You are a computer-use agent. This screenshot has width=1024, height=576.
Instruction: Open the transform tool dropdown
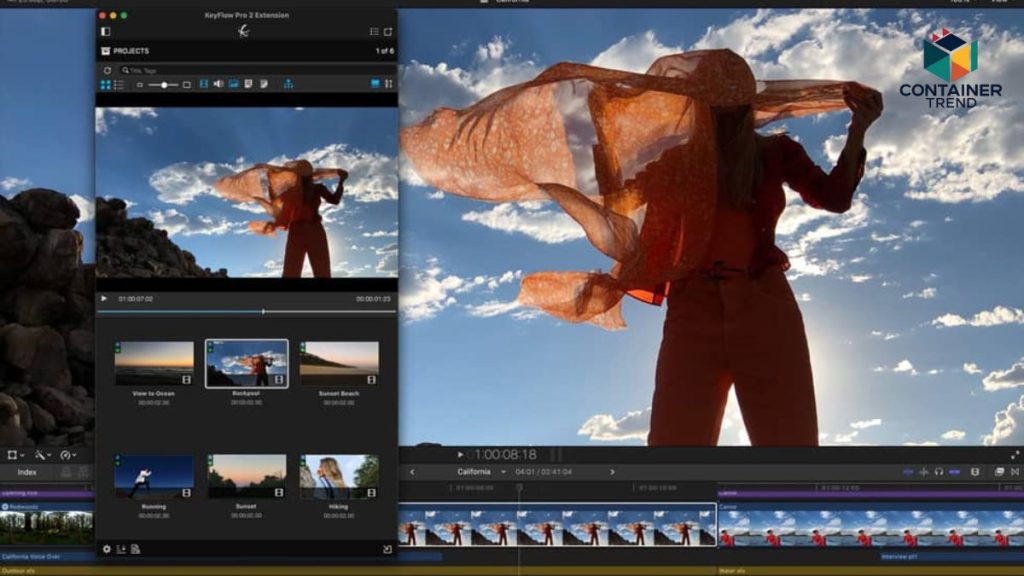pyautogui.click(x=16, y=455)
